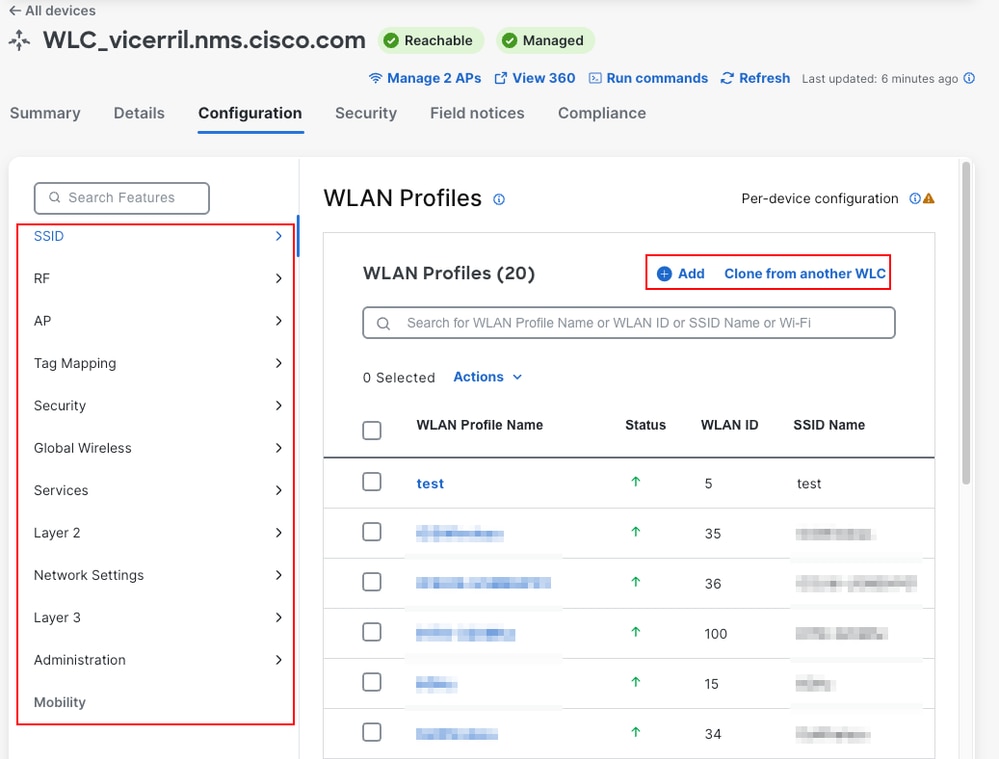The width and height of the screenshot is (999, 759).
Task: Click the WLAN Profiles info icon
Action: pyautogui.click(x=499, y=199)
